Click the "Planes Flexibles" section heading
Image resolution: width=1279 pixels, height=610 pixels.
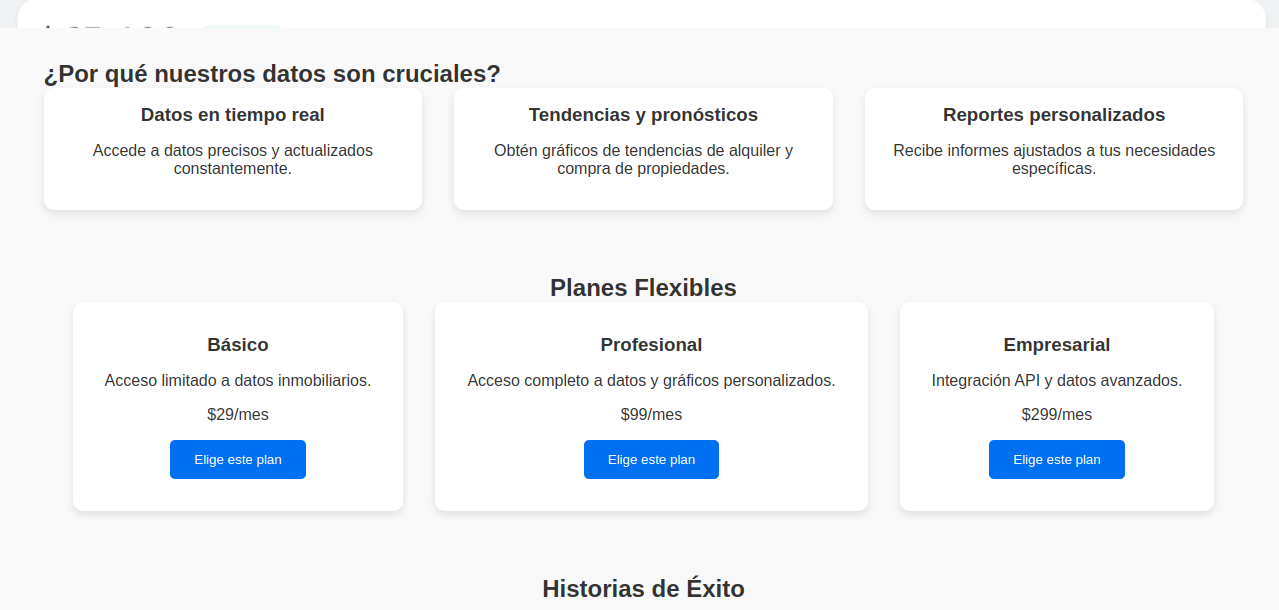(643, 288)
